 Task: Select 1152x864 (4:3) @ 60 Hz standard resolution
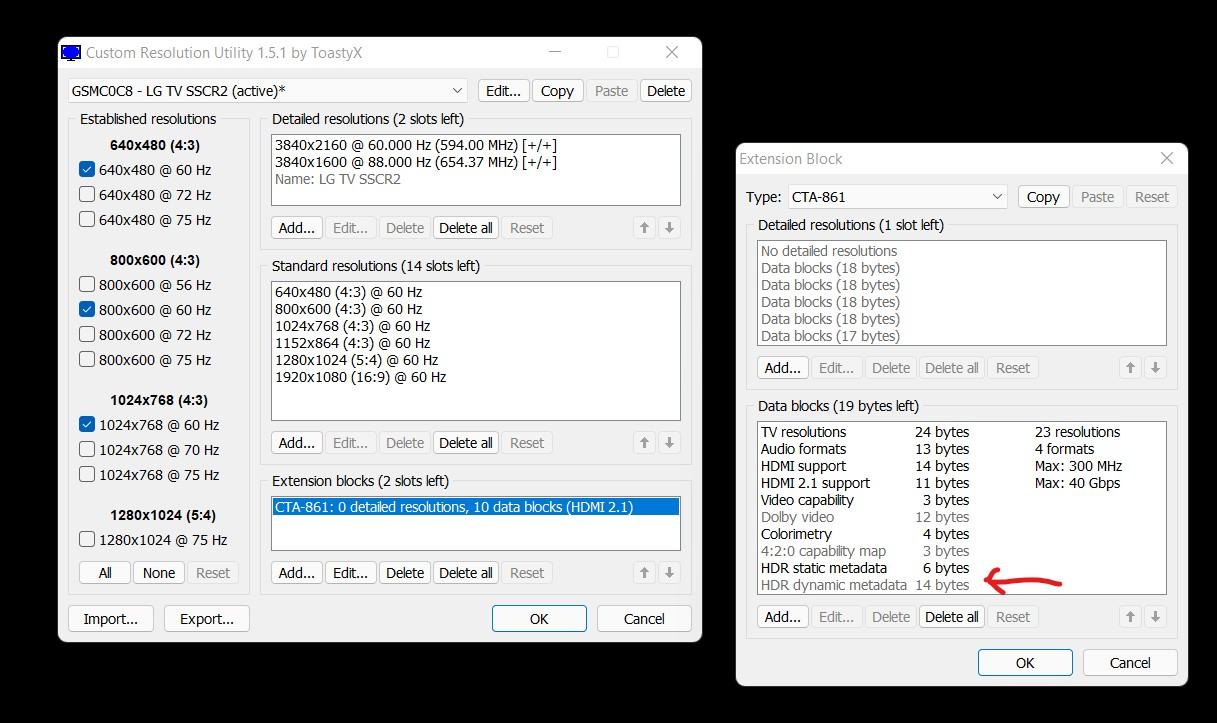pos(476,343)
